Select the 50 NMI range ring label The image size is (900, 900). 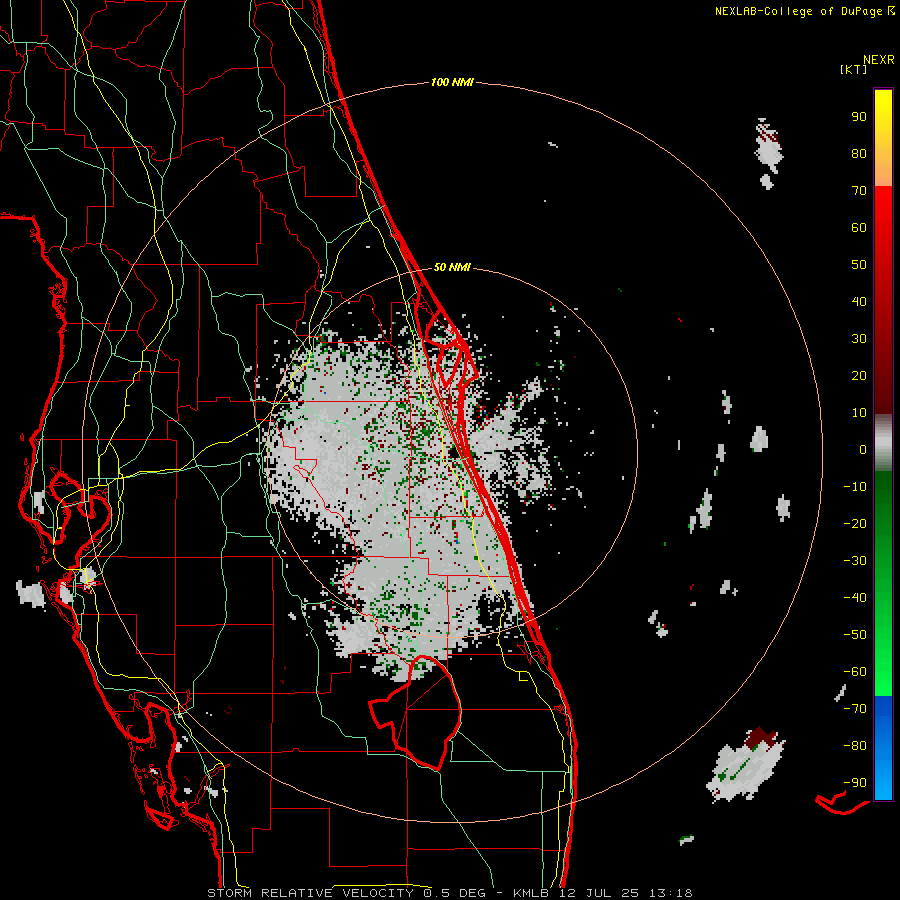click(452, 267)
